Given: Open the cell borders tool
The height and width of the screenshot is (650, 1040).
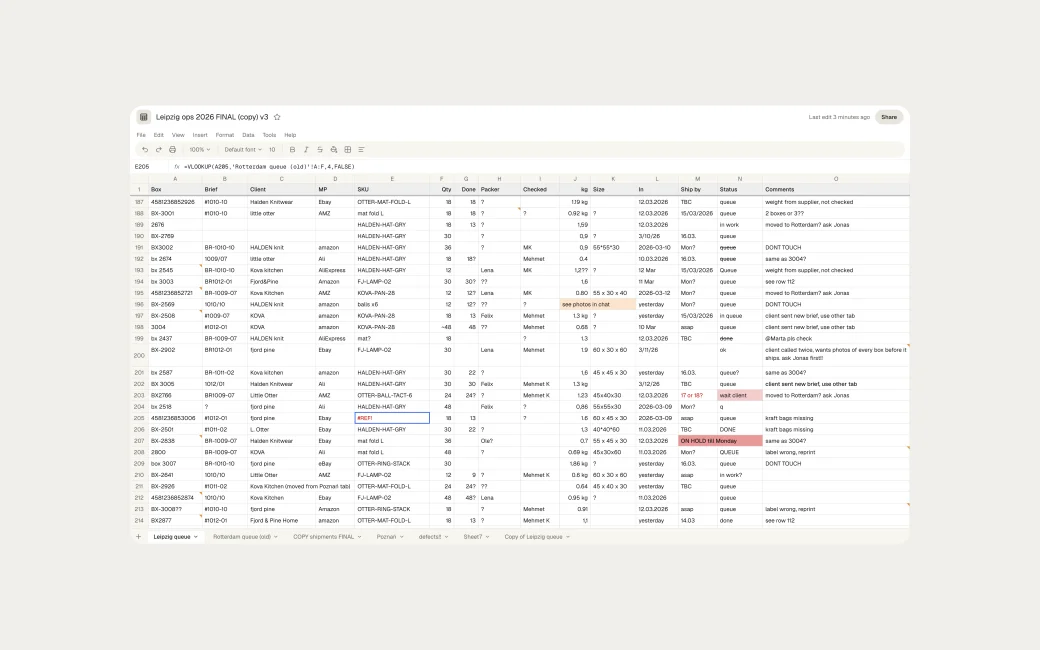Looking at the screenshot, I should coord(348,150).
